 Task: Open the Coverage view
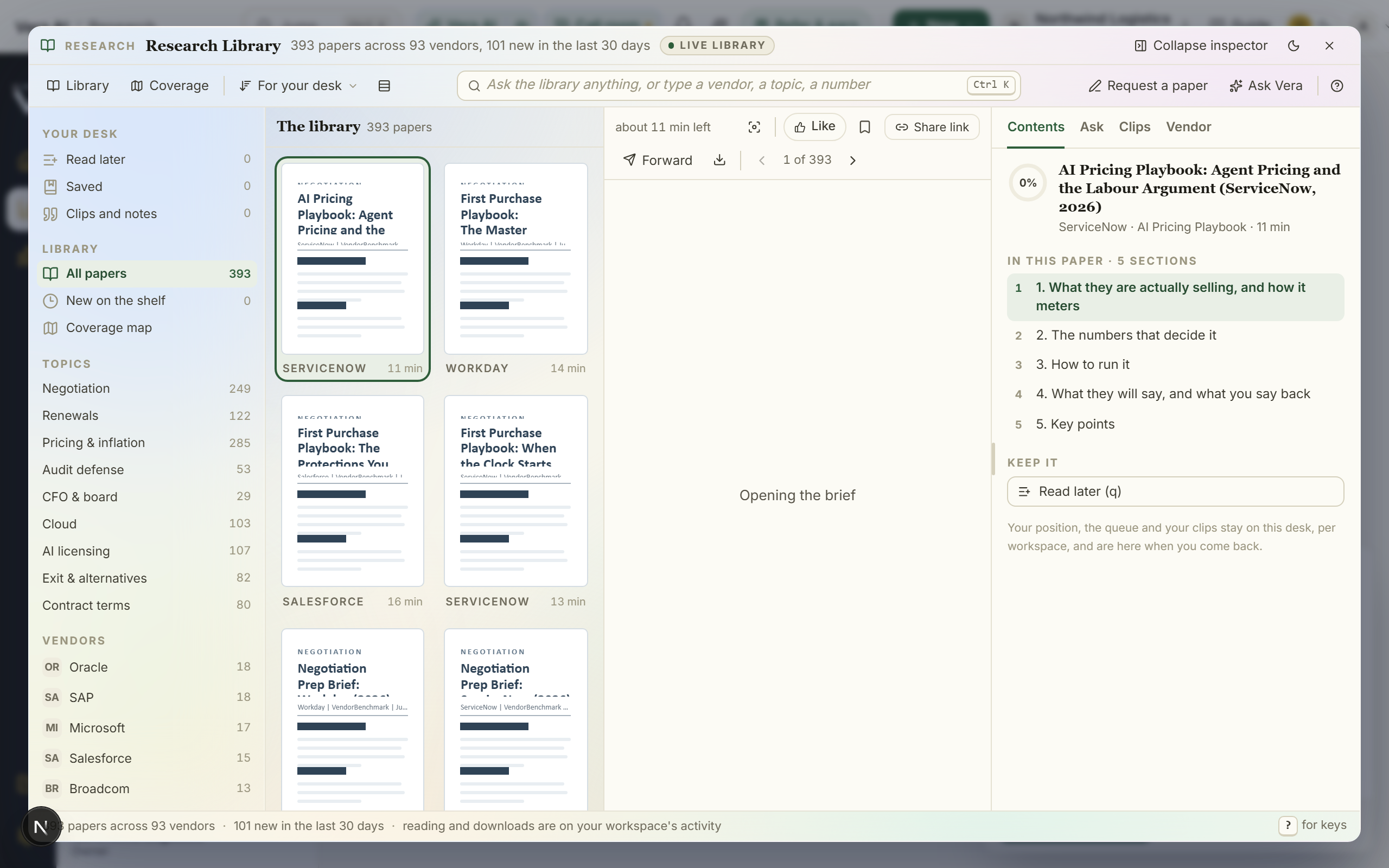coord(169,86)
